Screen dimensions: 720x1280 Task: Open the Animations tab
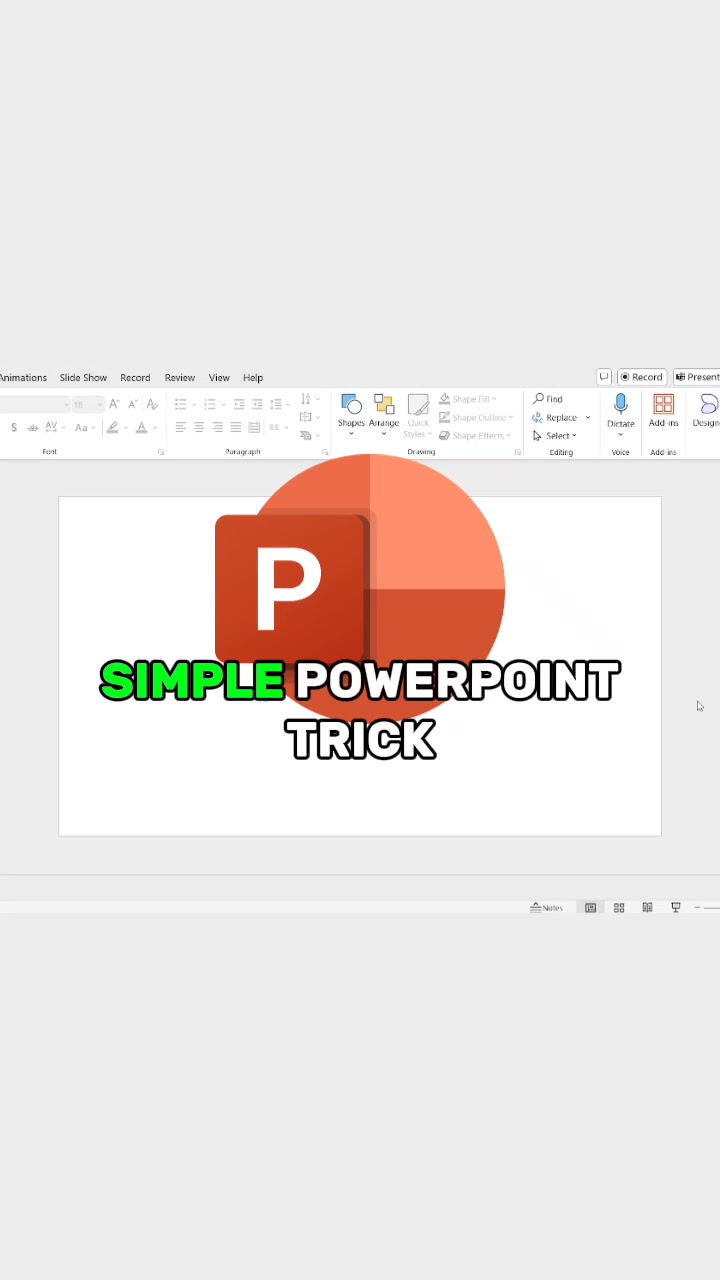click(x=23, y=378)
